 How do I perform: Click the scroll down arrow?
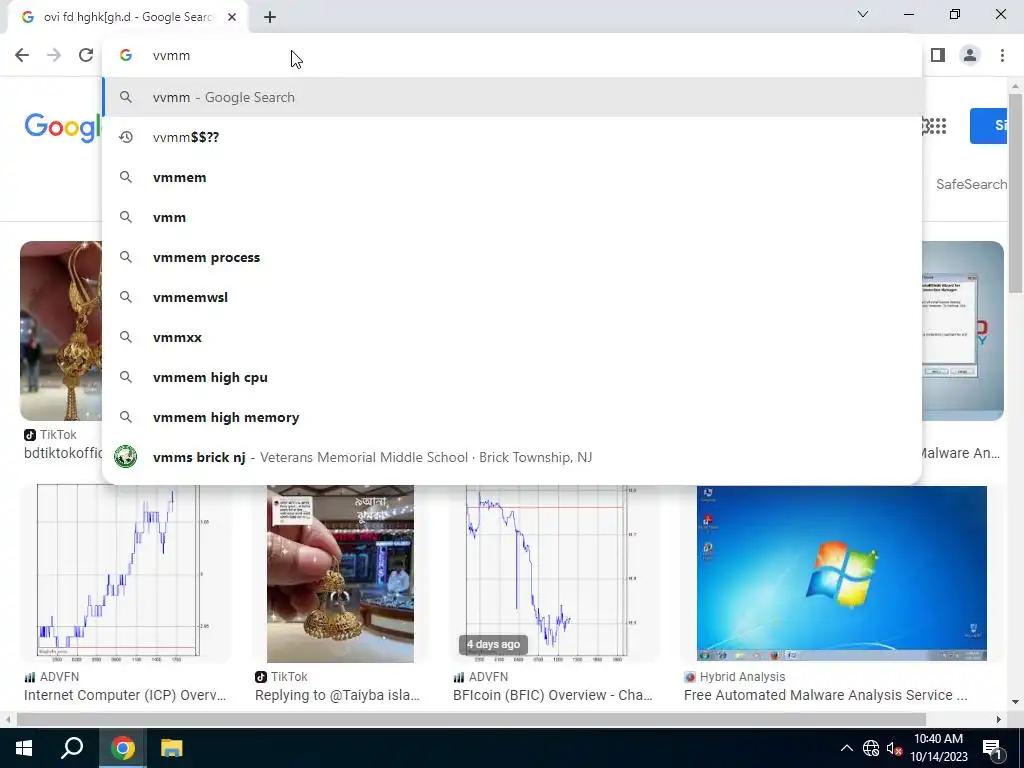tap(1015, 702)
